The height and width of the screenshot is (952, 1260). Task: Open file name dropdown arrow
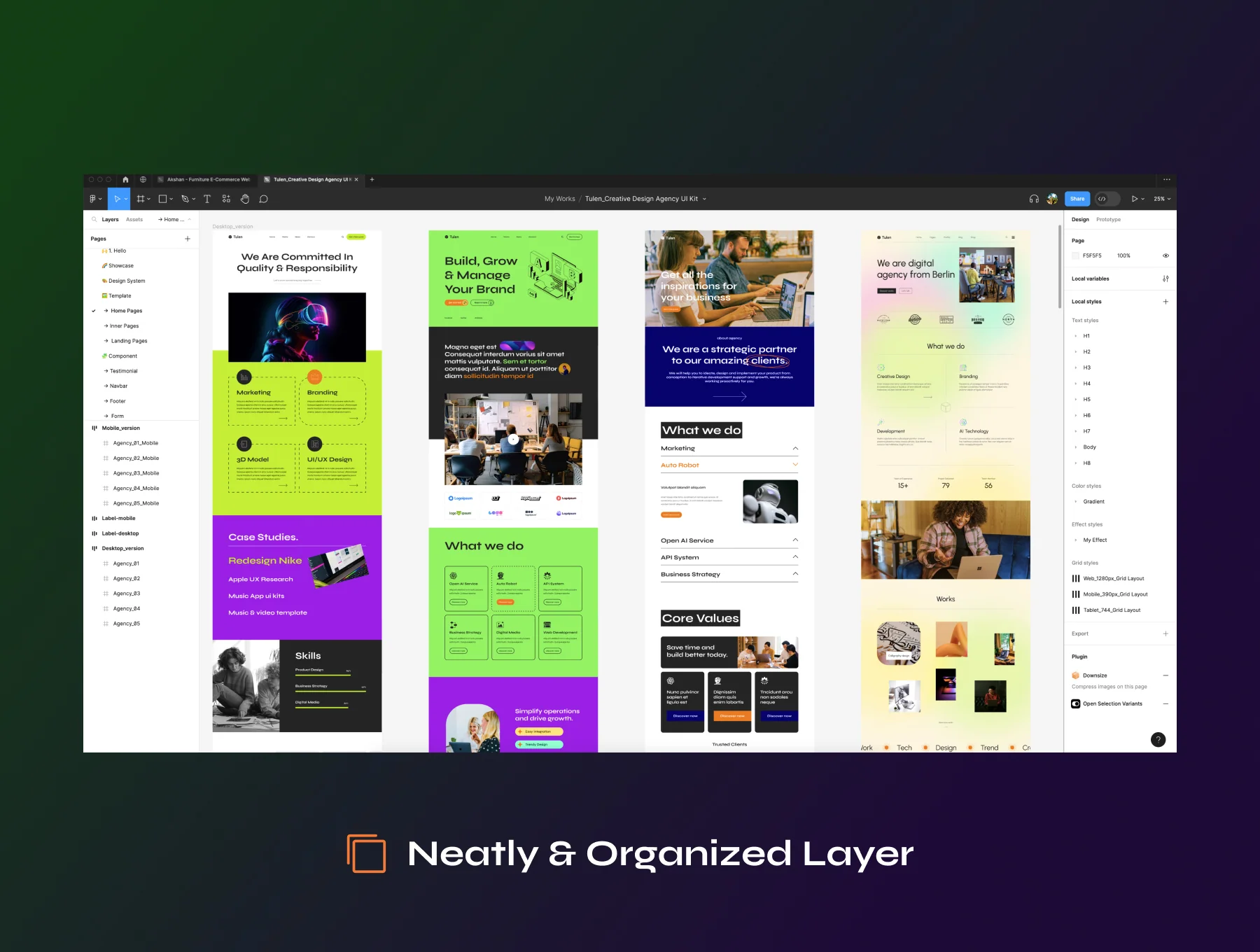tap(704, 199)
